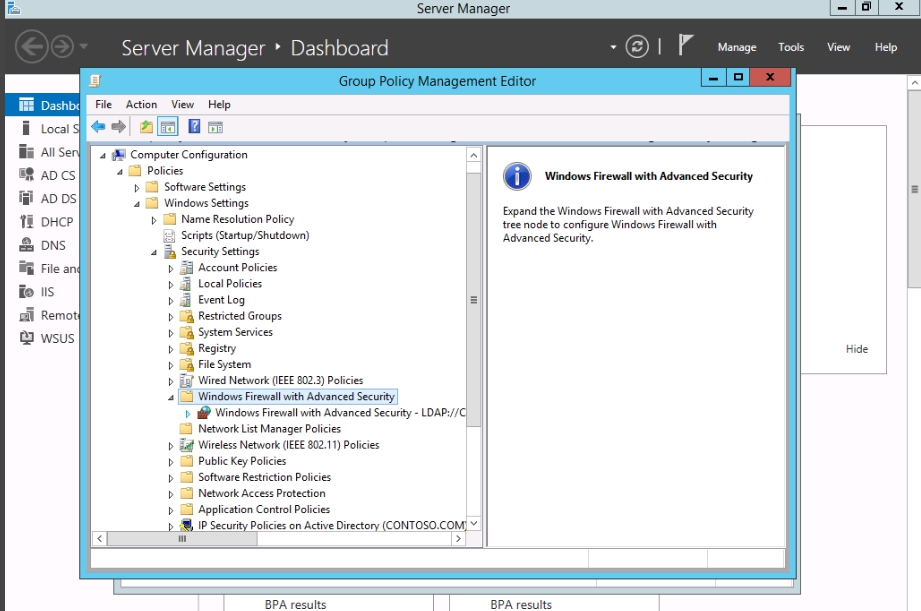921x611 pixels.
Task: Collapse the Computer Configuration node
Action: (x=103, y=156)
